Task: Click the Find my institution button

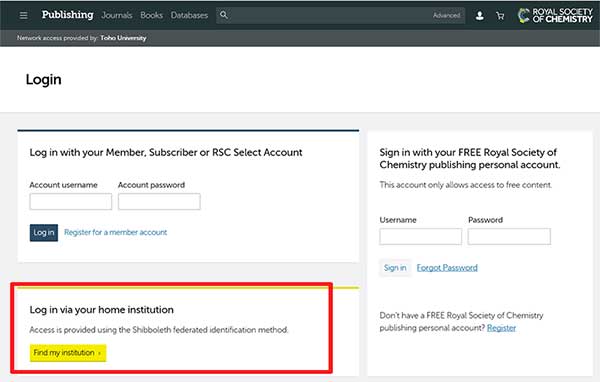Action: (x=68, y=353)
